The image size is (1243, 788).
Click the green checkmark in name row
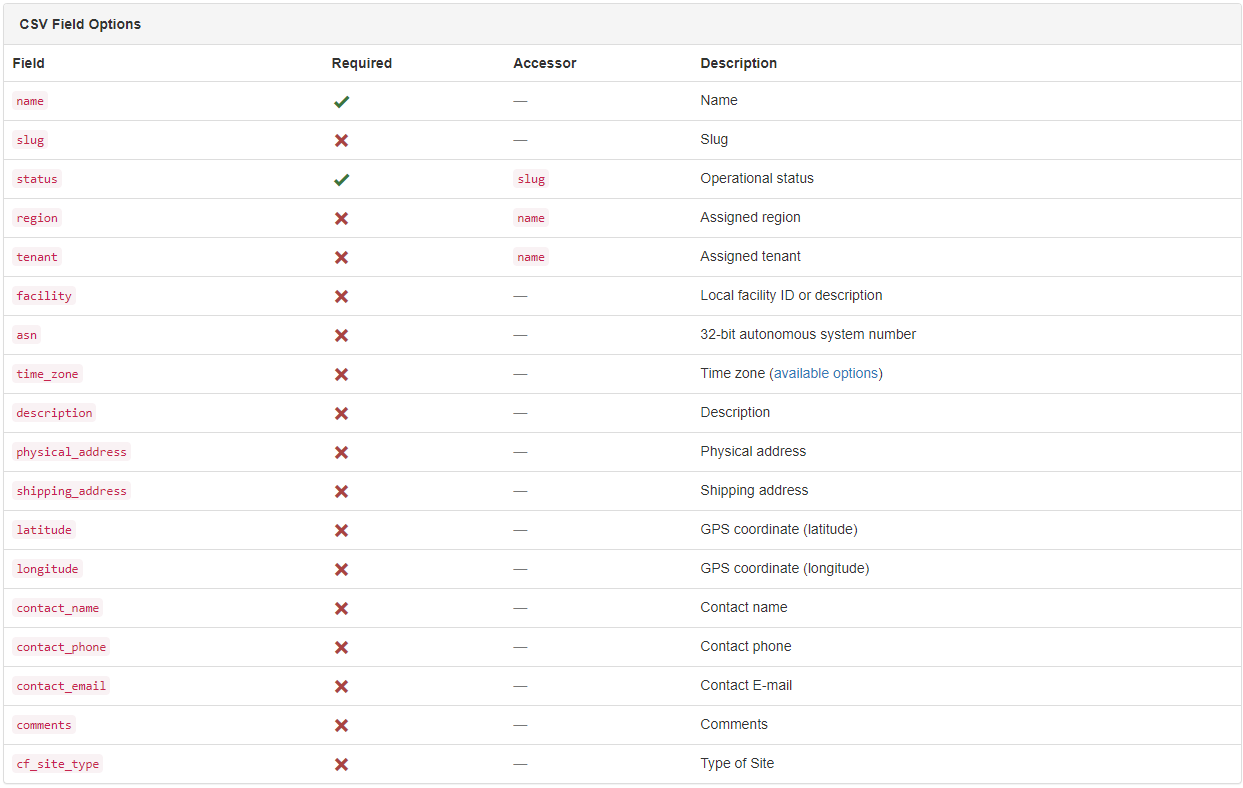click(341, 102)
